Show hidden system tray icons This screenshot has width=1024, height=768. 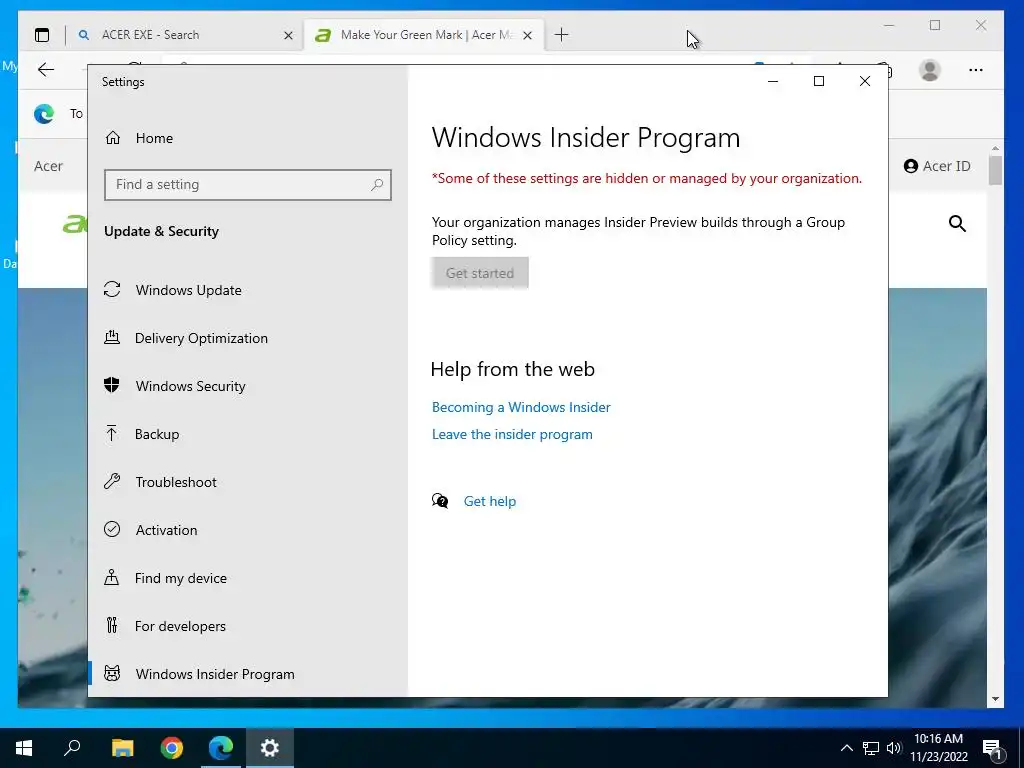(x=846, y=748)
